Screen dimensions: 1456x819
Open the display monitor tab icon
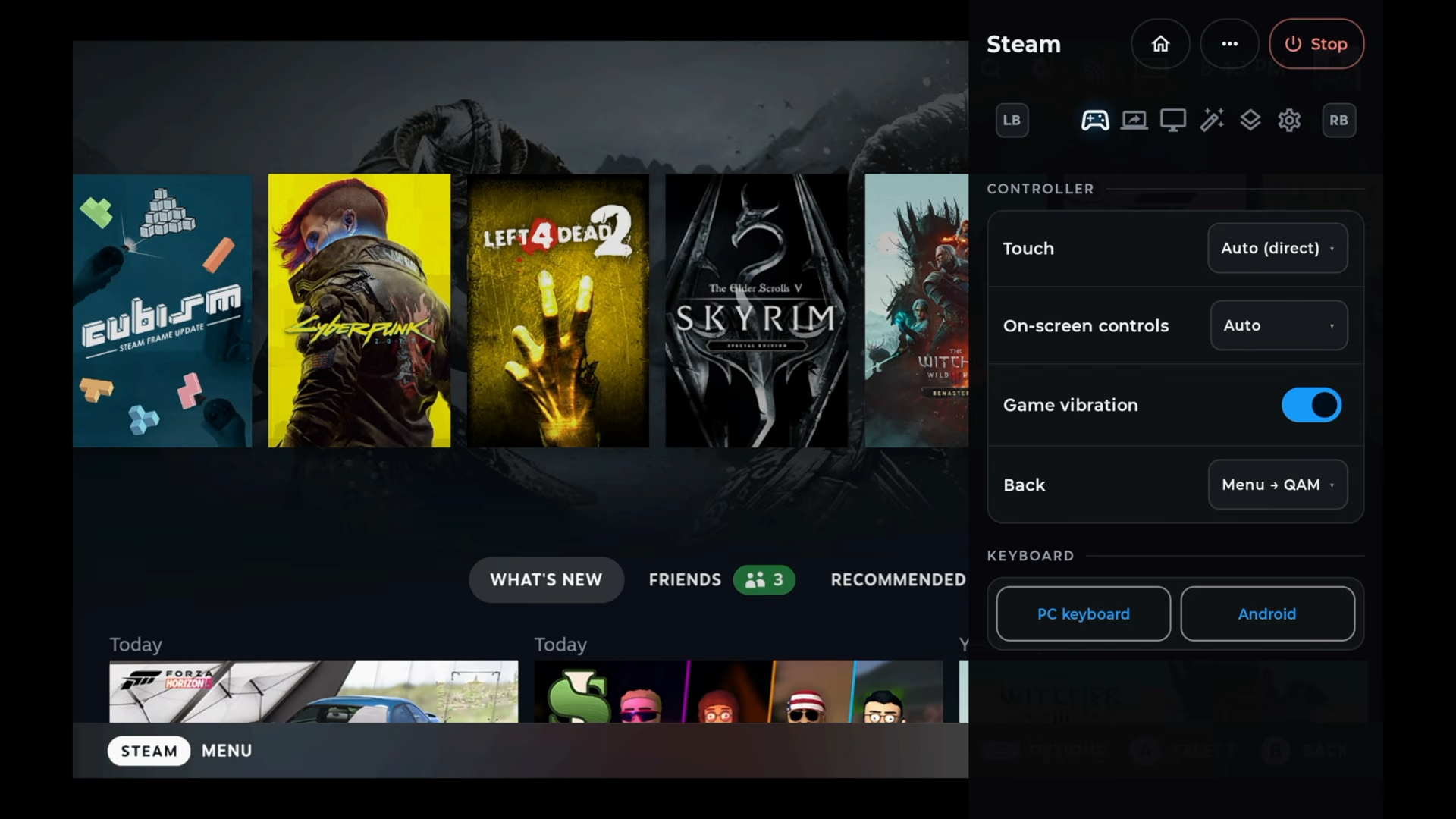(x=1173, y=120)
